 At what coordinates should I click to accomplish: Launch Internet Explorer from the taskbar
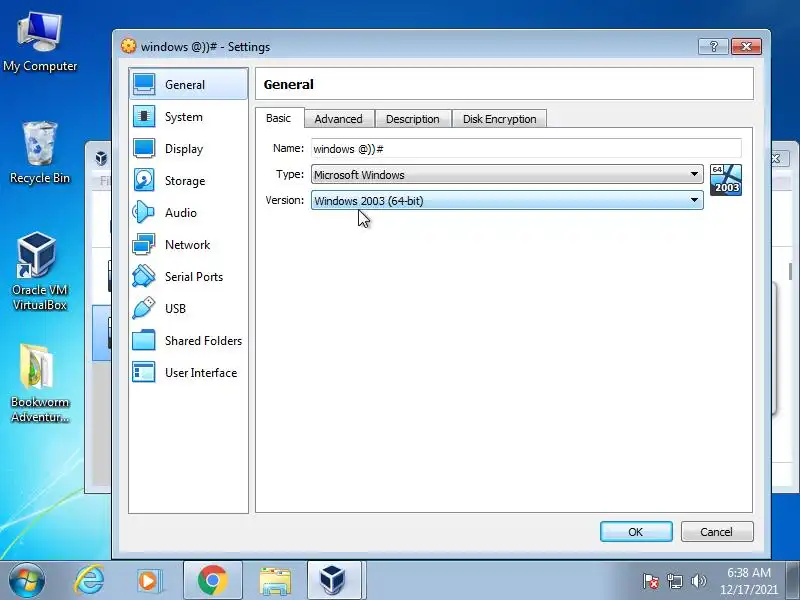click(x=90, y=580)
